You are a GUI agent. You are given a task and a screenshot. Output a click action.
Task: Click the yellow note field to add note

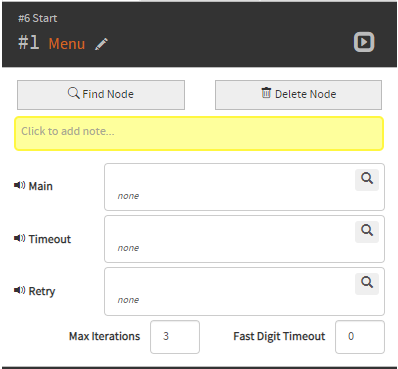point(199,133)
